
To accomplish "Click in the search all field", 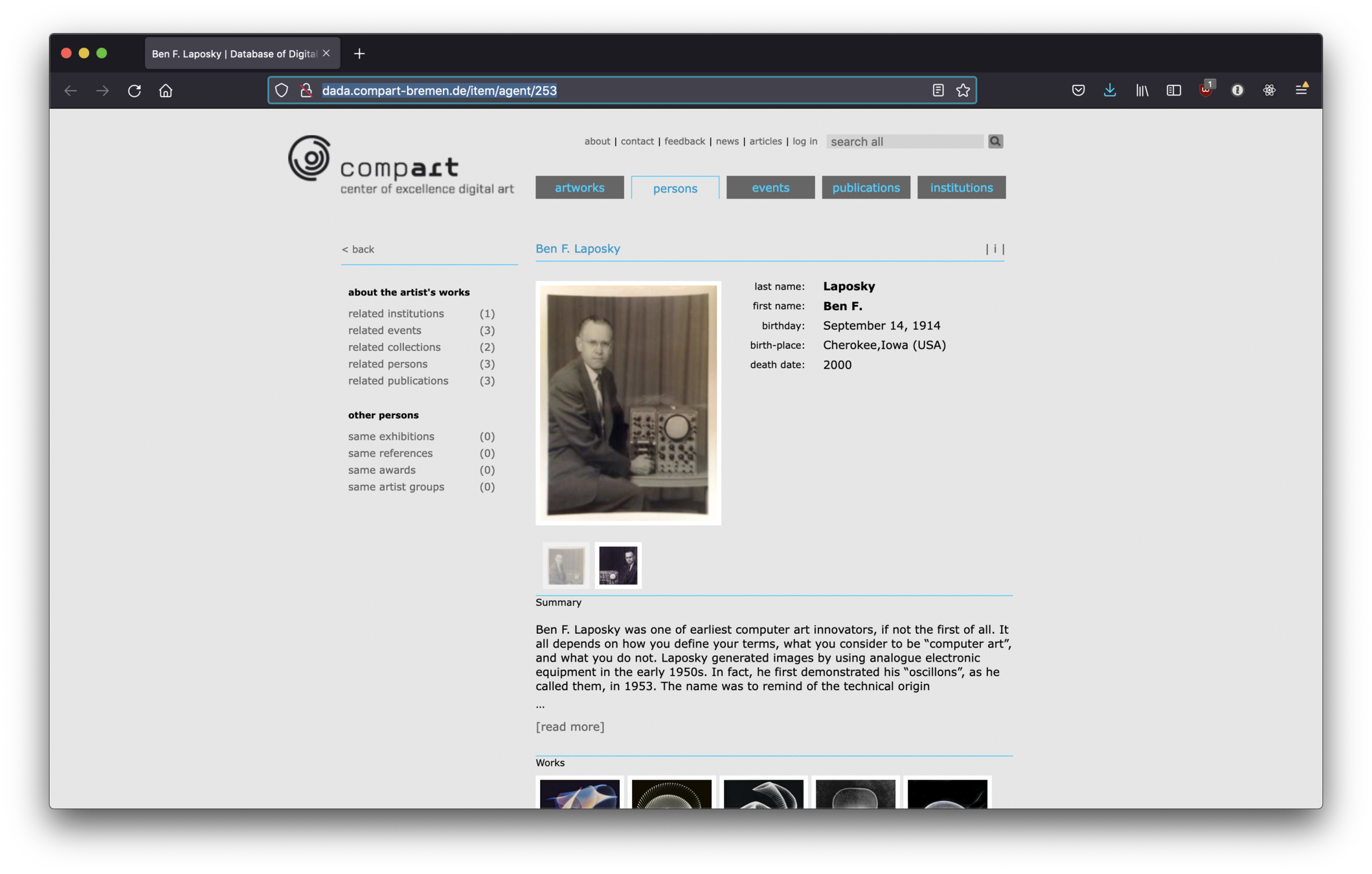I will click(x=904, y=142).
